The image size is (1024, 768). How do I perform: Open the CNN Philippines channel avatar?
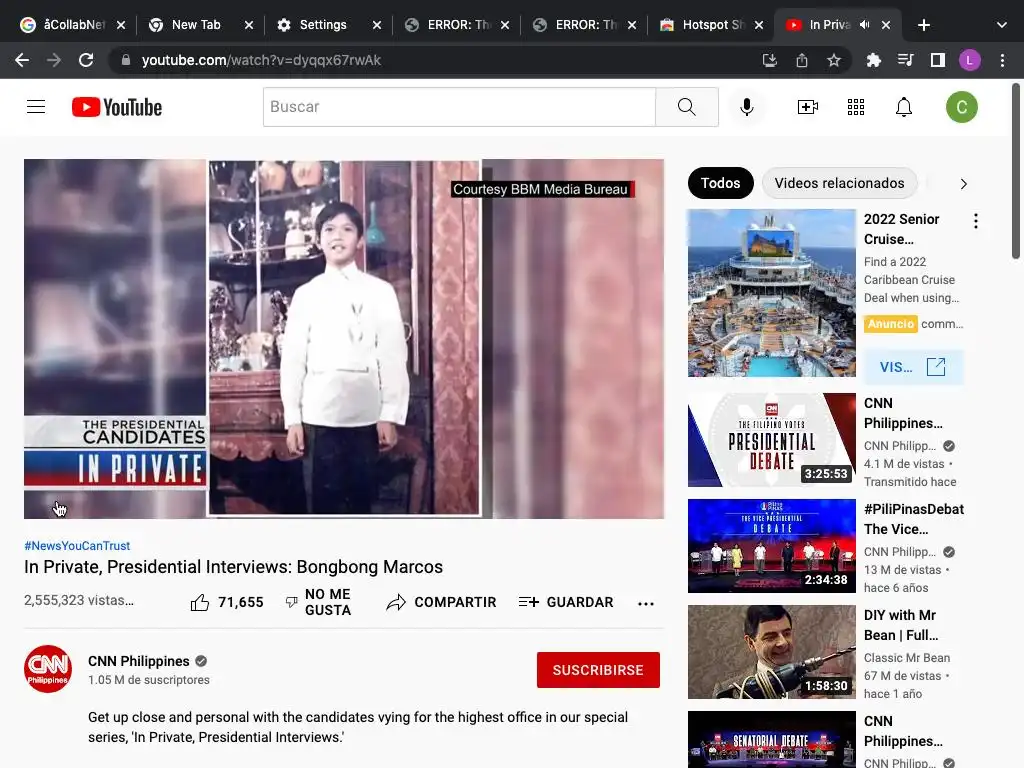48,669
